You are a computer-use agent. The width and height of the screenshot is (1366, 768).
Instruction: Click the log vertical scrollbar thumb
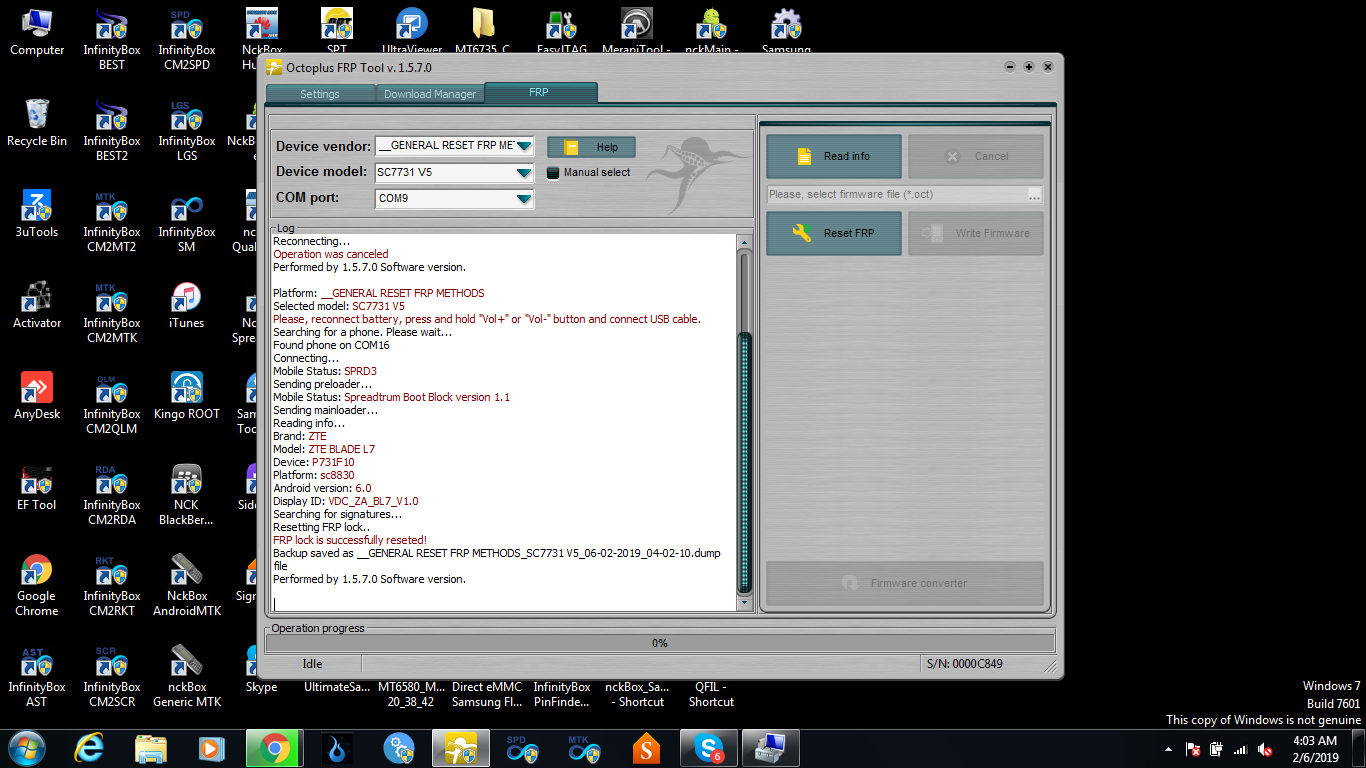coord(743,462)
